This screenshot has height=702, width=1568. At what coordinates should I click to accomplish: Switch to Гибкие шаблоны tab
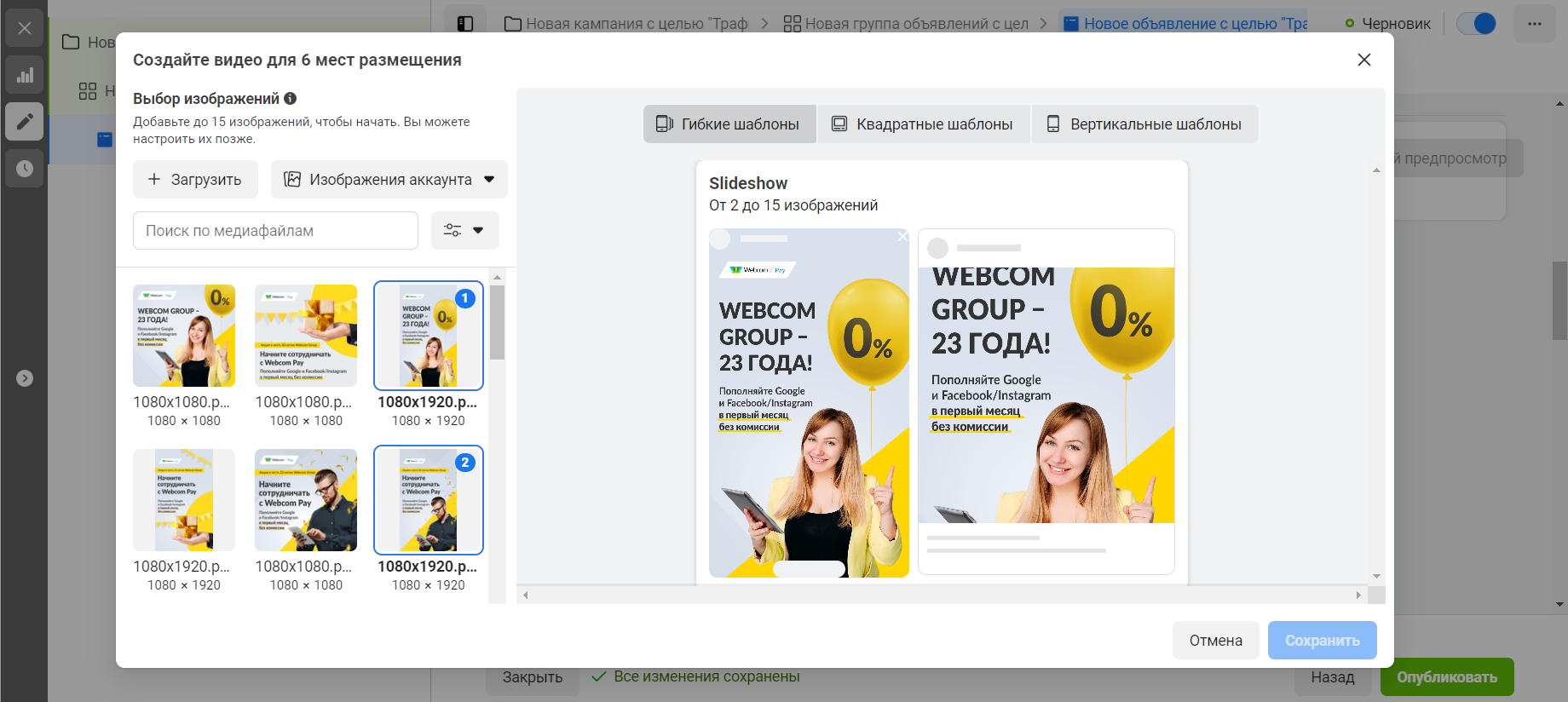click(729, 124)
